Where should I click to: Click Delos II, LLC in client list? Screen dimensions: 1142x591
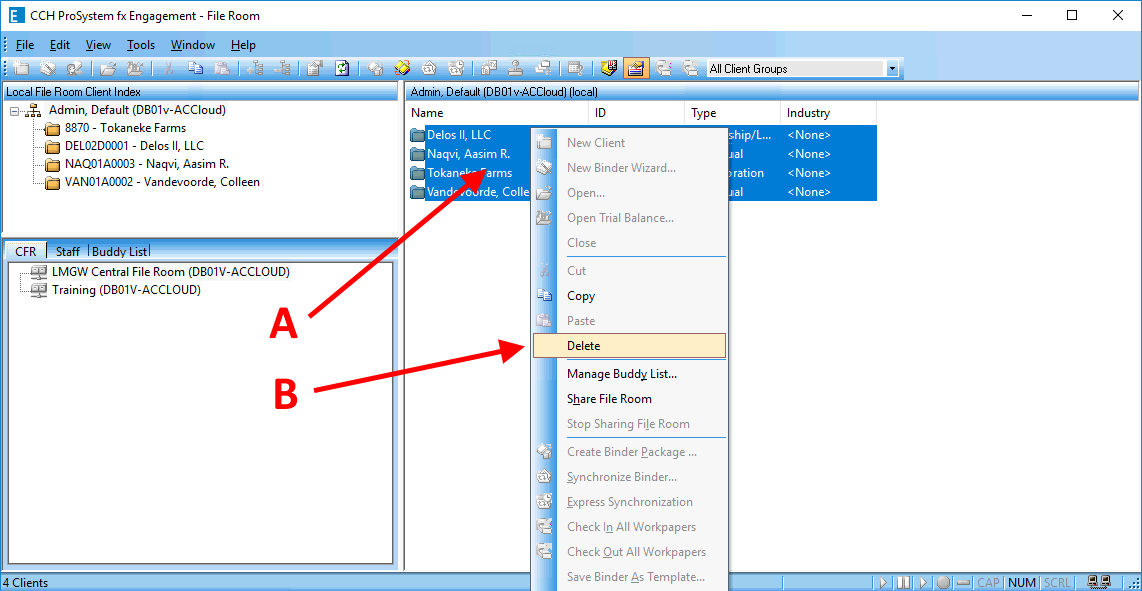click(459, 135)
